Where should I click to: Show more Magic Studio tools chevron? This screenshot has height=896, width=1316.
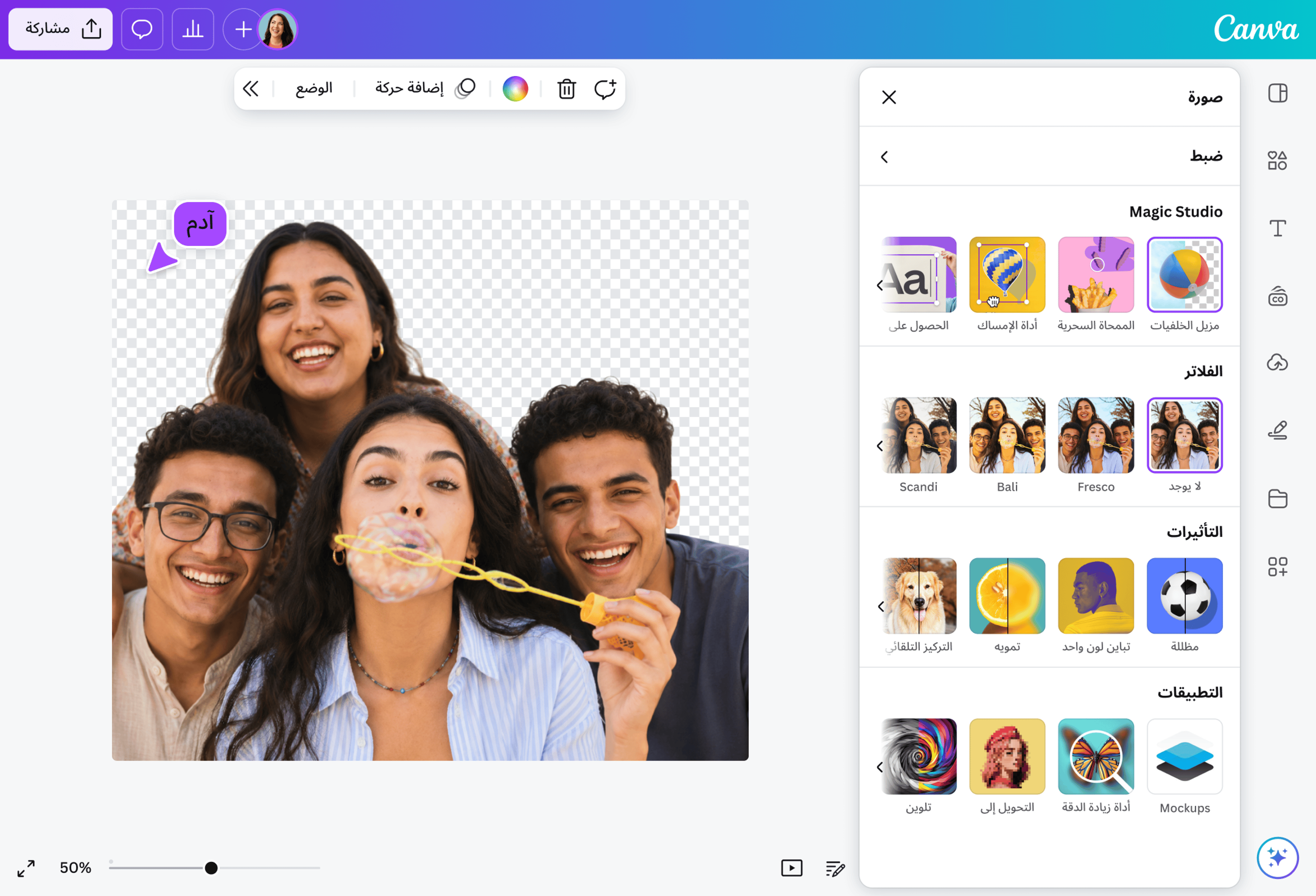click(x=880, y=285)
